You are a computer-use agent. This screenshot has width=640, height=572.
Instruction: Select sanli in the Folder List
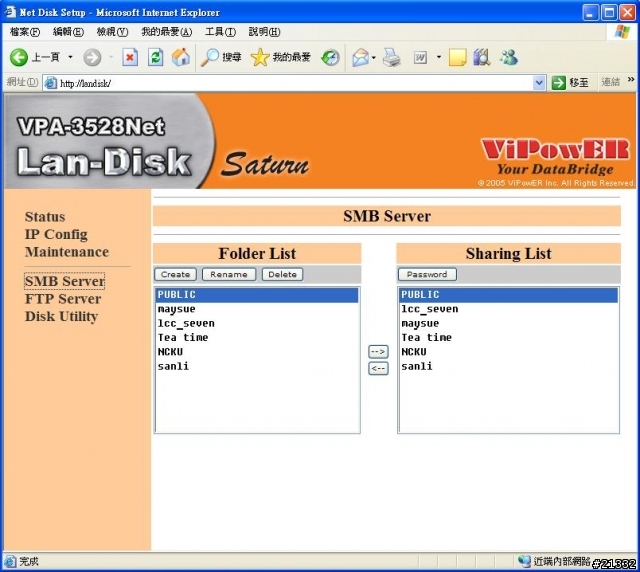256,366
